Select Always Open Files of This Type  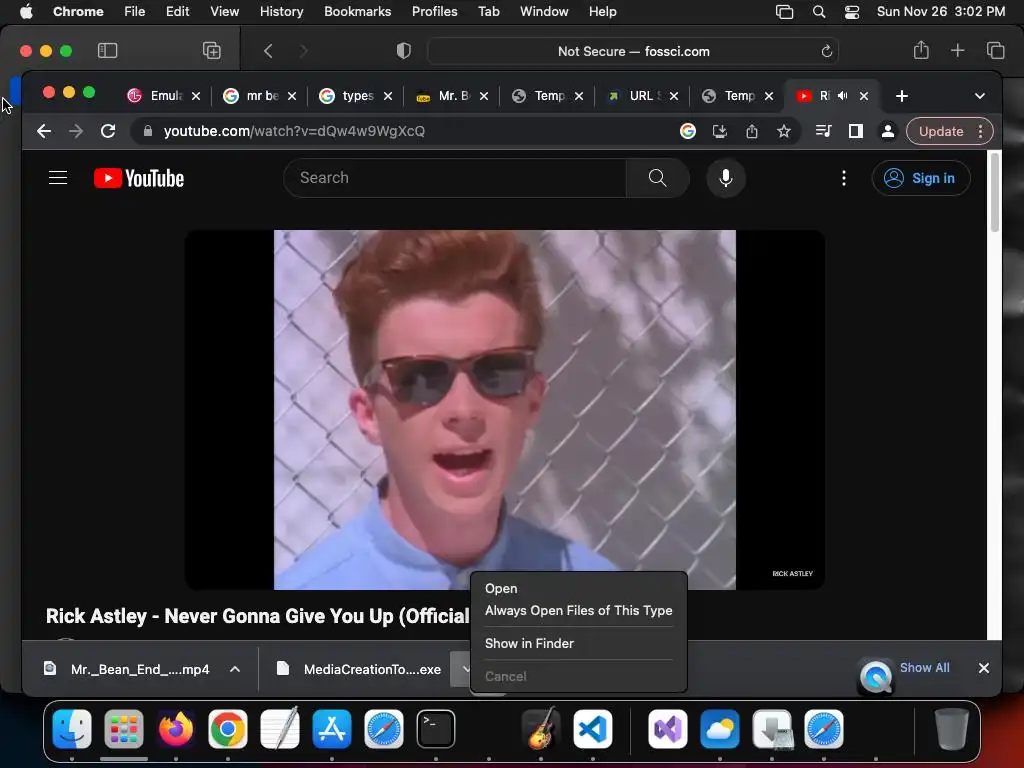(578, 611)
